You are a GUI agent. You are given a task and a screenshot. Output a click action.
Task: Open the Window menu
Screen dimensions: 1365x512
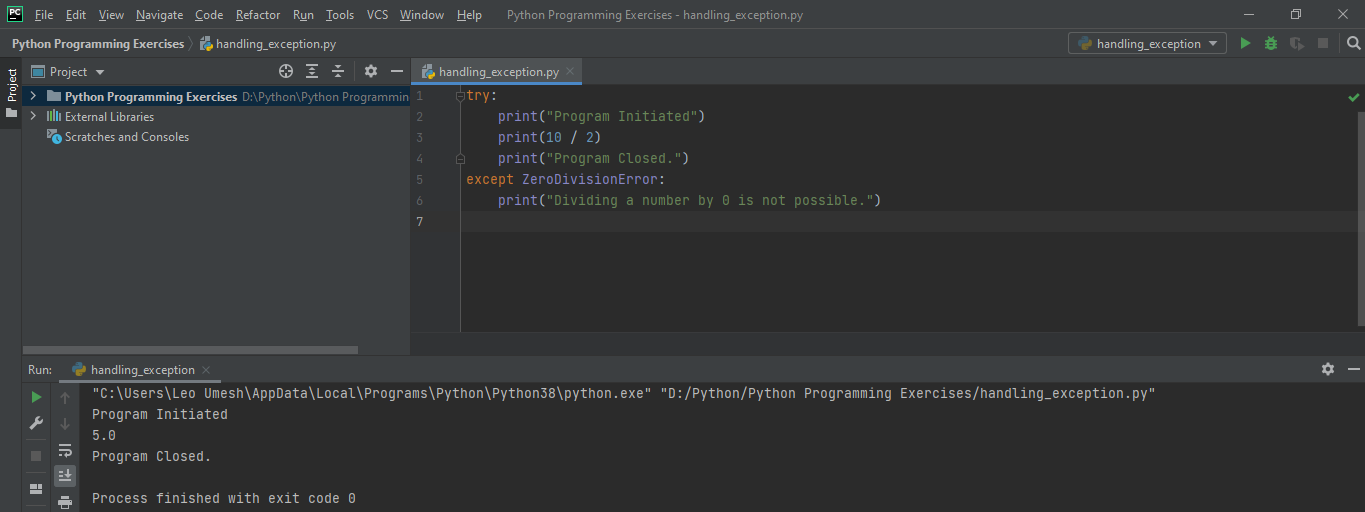(x=422, y=15)
